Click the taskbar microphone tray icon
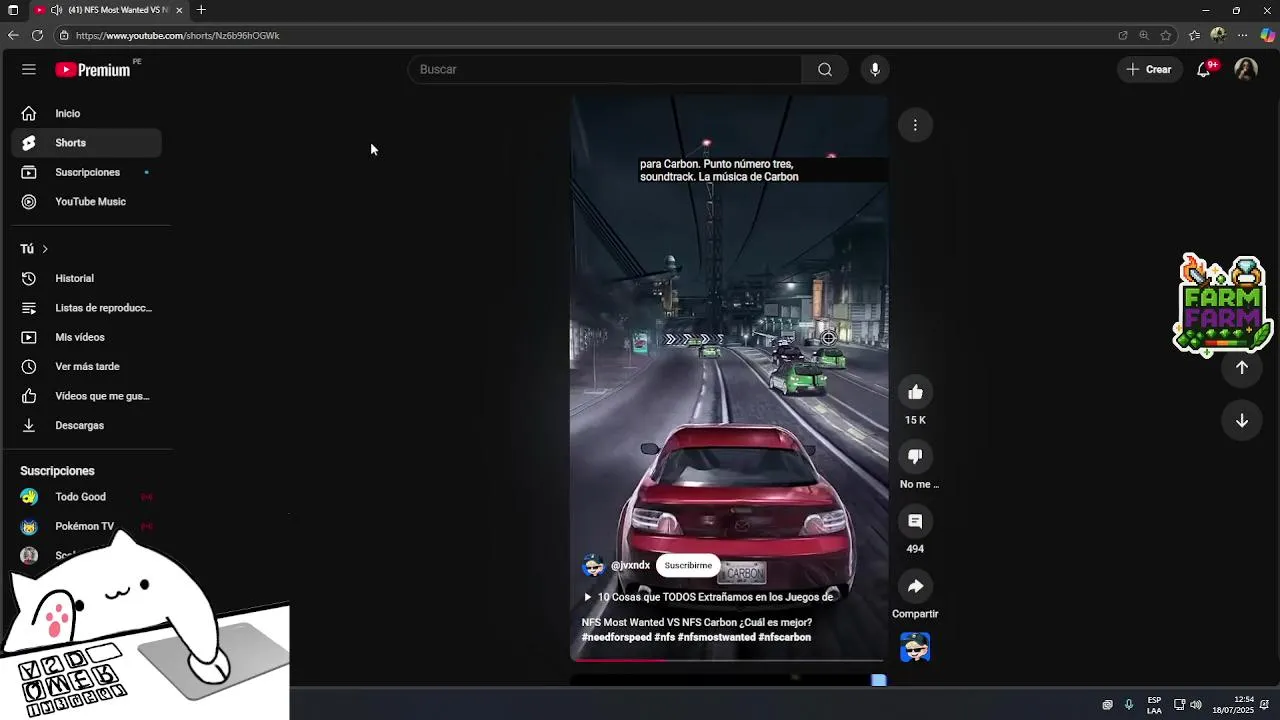 pyautogui.click(x=1129, y=705)
